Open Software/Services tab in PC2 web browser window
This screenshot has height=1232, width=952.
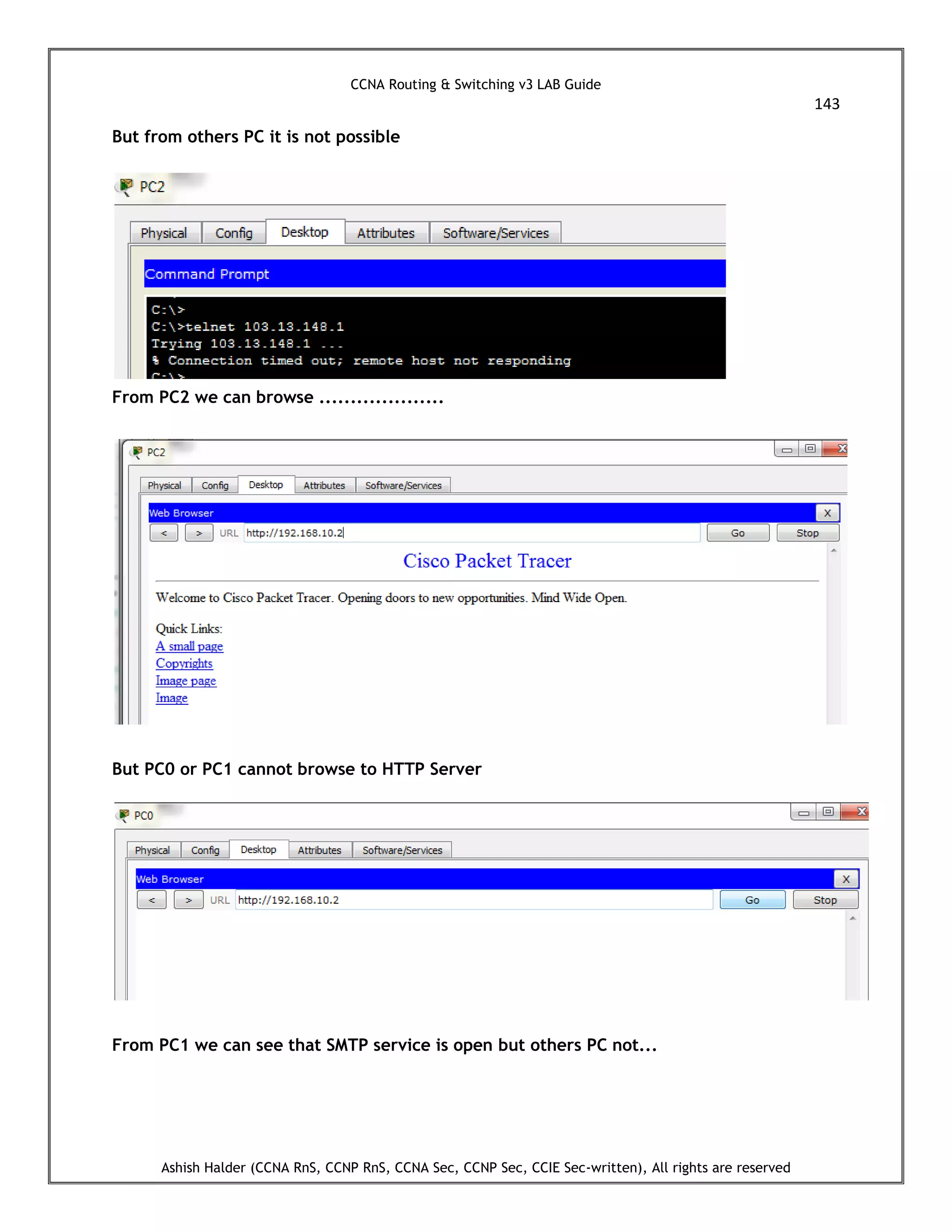click(x=403, y=485)
